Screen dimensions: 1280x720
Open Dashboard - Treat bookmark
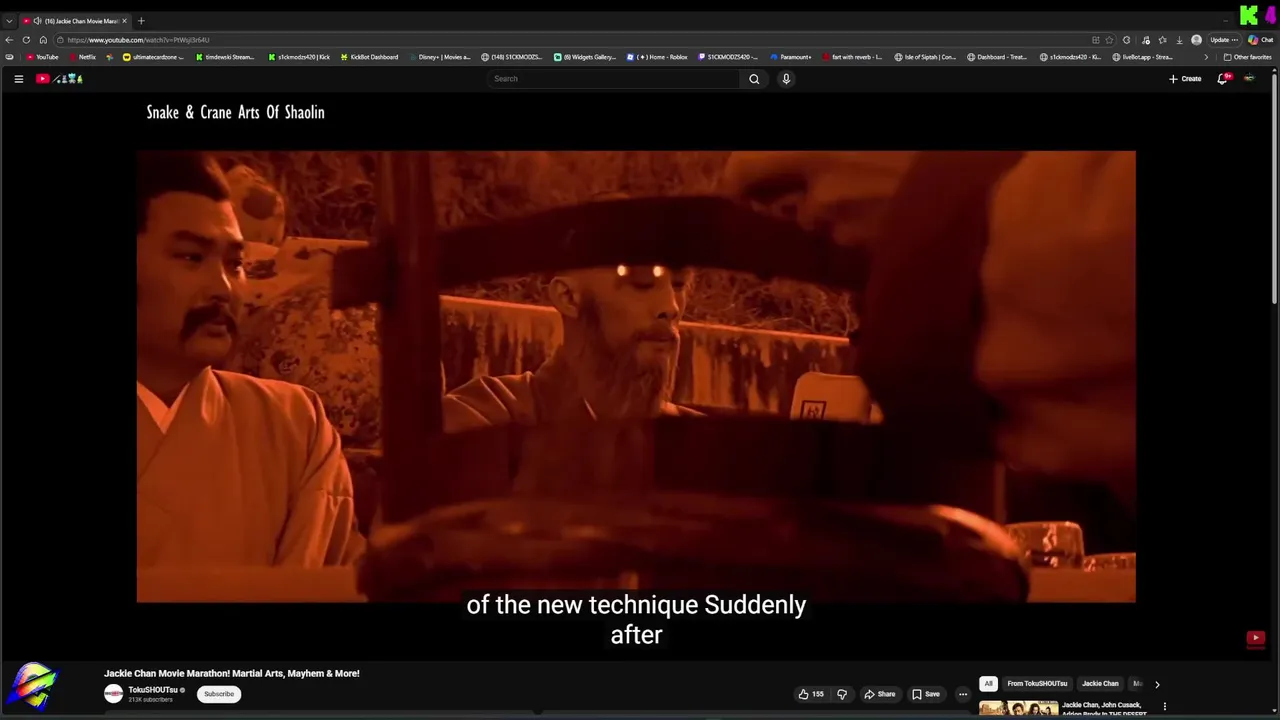(x=997, y=57)
